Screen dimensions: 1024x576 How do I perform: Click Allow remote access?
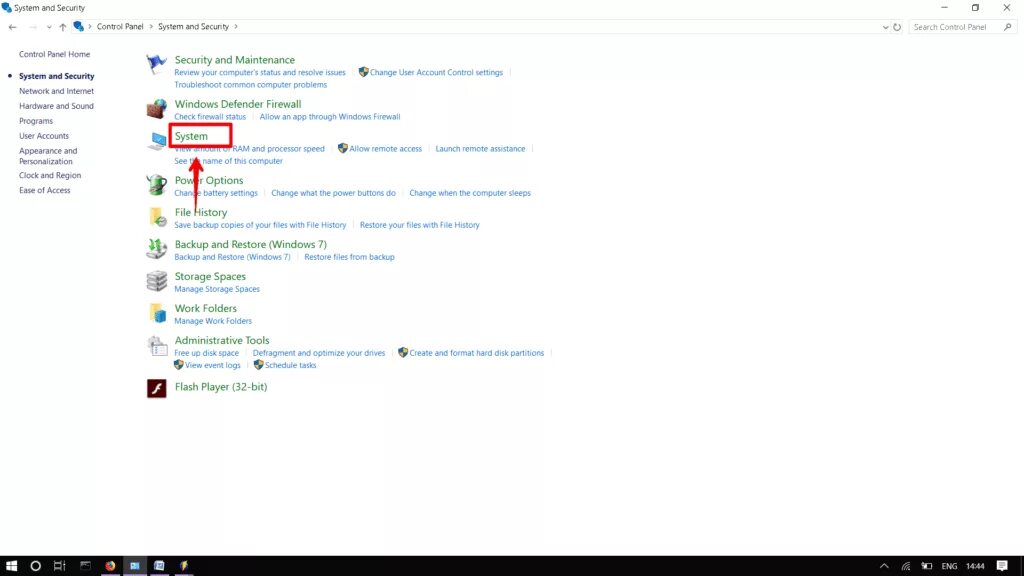[x=385, y=149]
